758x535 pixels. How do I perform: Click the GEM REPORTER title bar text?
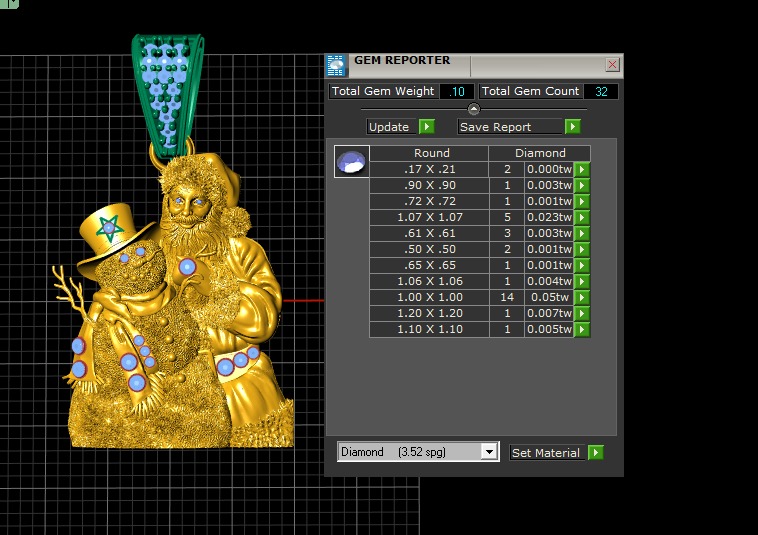[402, 60]
